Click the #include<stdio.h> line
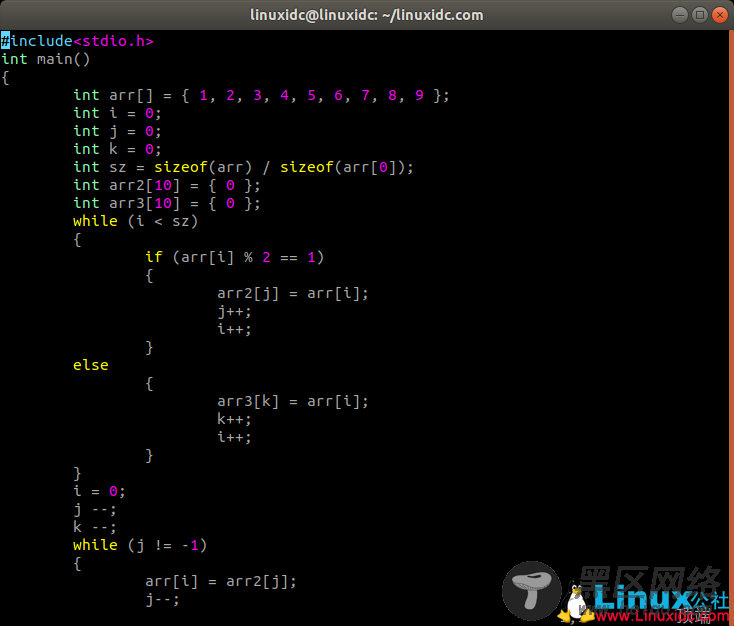The image size is (734, 626). coord(77,41)
